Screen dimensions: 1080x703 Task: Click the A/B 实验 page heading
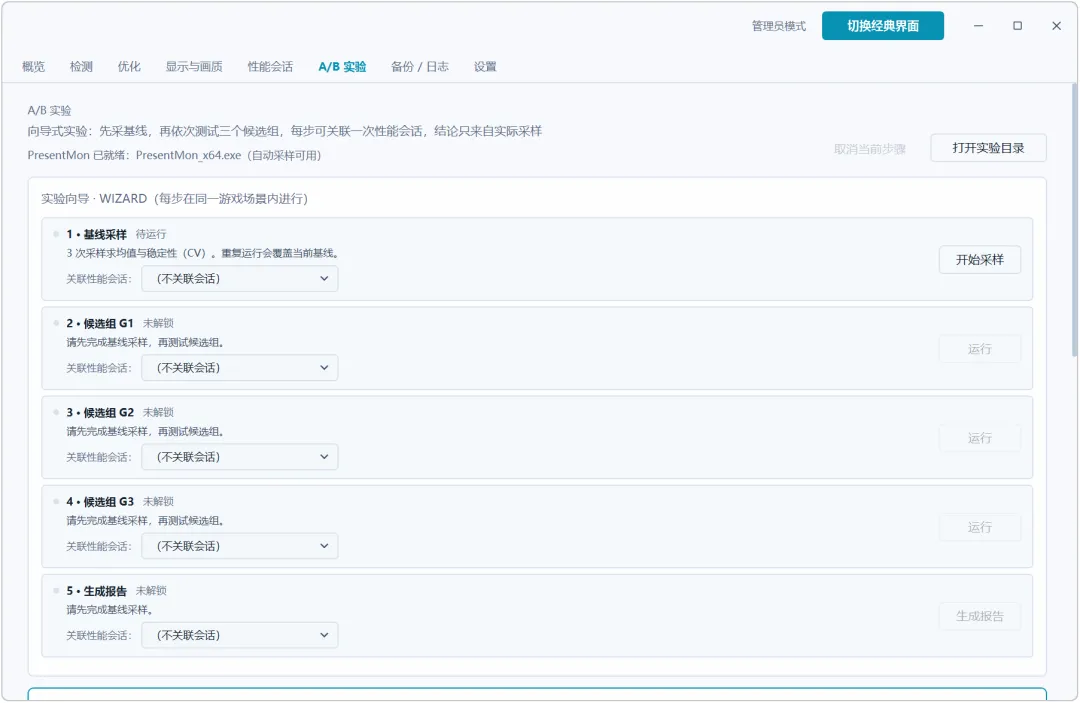(50, 111)
